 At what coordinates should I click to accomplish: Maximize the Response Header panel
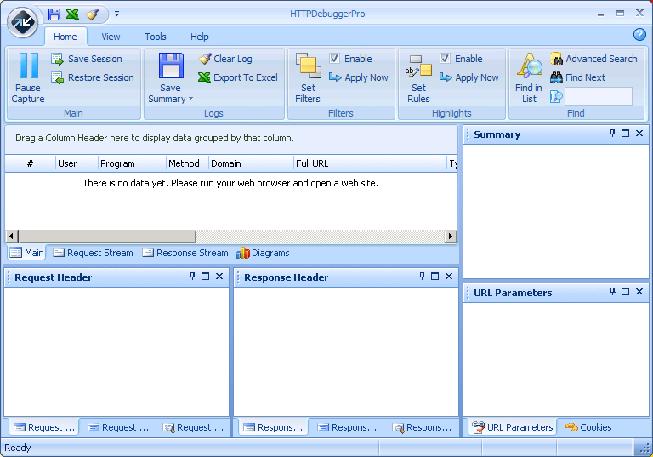pyautogui.click(x=435, y=276)
